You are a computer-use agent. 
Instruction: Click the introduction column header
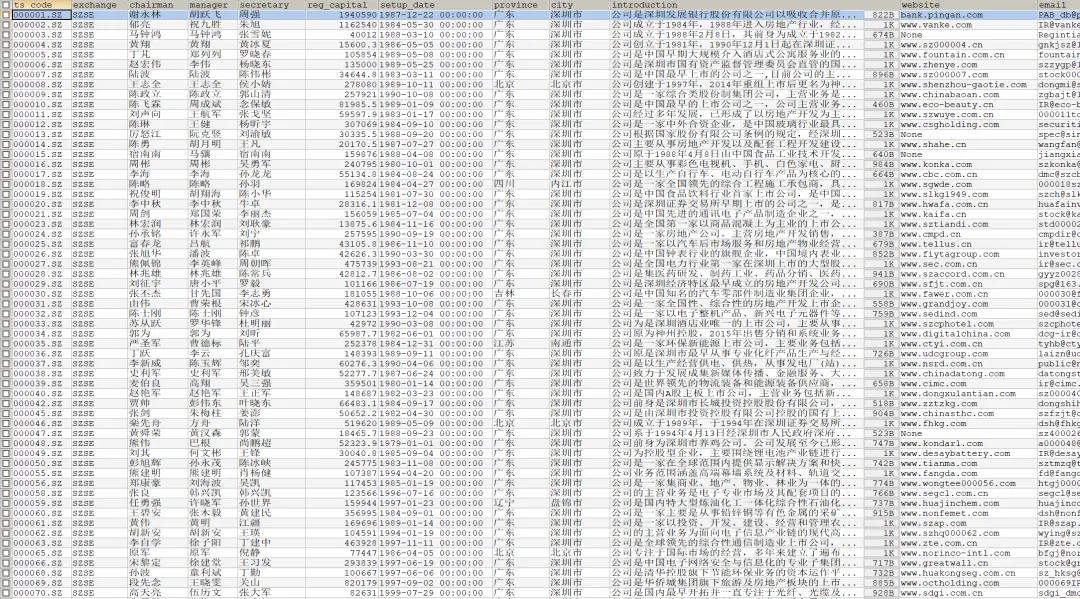[650, 5]
